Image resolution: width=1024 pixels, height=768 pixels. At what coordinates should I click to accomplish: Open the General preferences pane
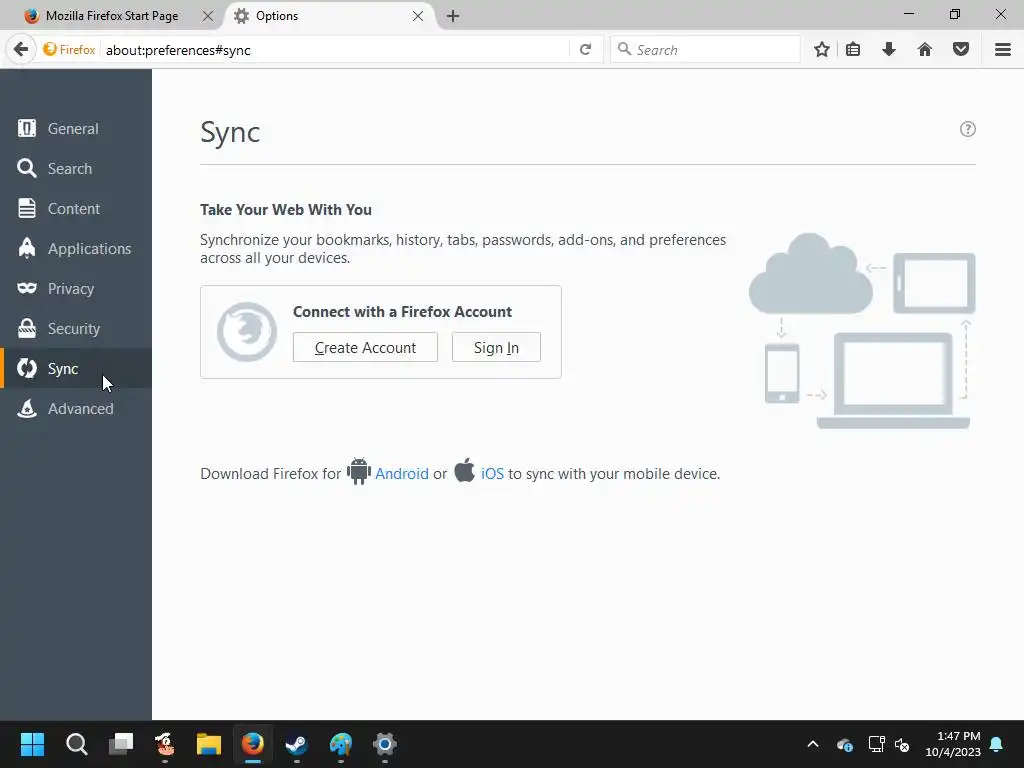(x=76, y=129)
